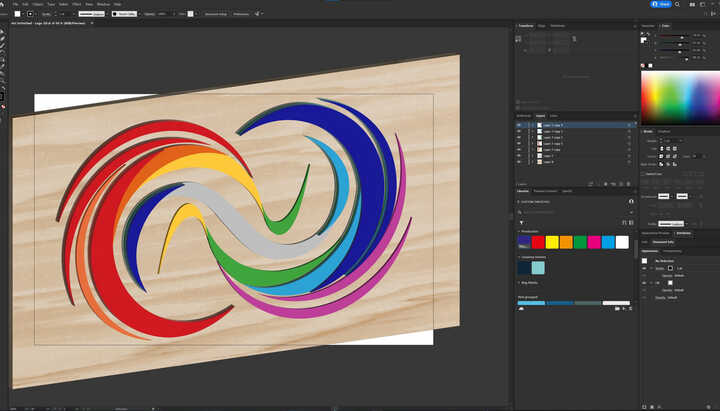Click the filter funnel icon in Libraries

click(x=522, y=222)
